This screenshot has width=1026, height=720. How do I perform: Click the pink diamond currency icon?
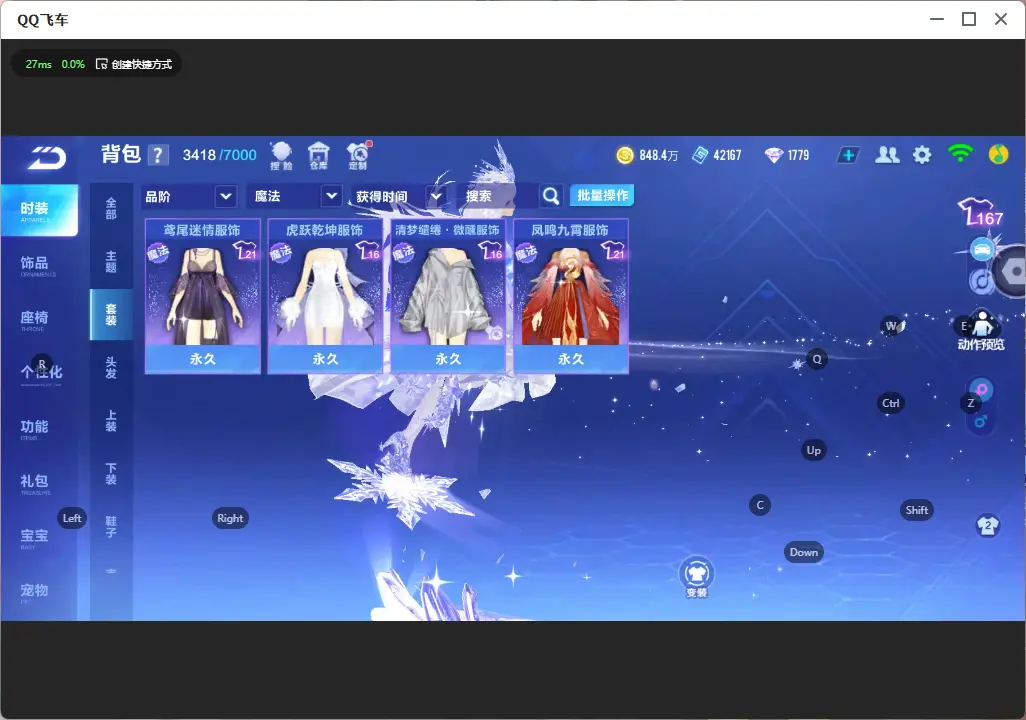point(773,155)
